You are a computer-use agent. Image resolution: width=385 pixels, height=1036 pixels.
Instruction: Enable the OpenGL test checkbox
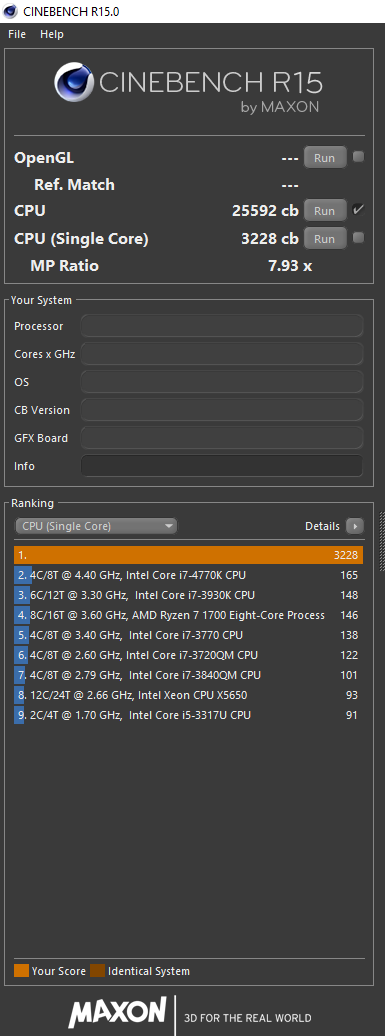pos(358,157)
